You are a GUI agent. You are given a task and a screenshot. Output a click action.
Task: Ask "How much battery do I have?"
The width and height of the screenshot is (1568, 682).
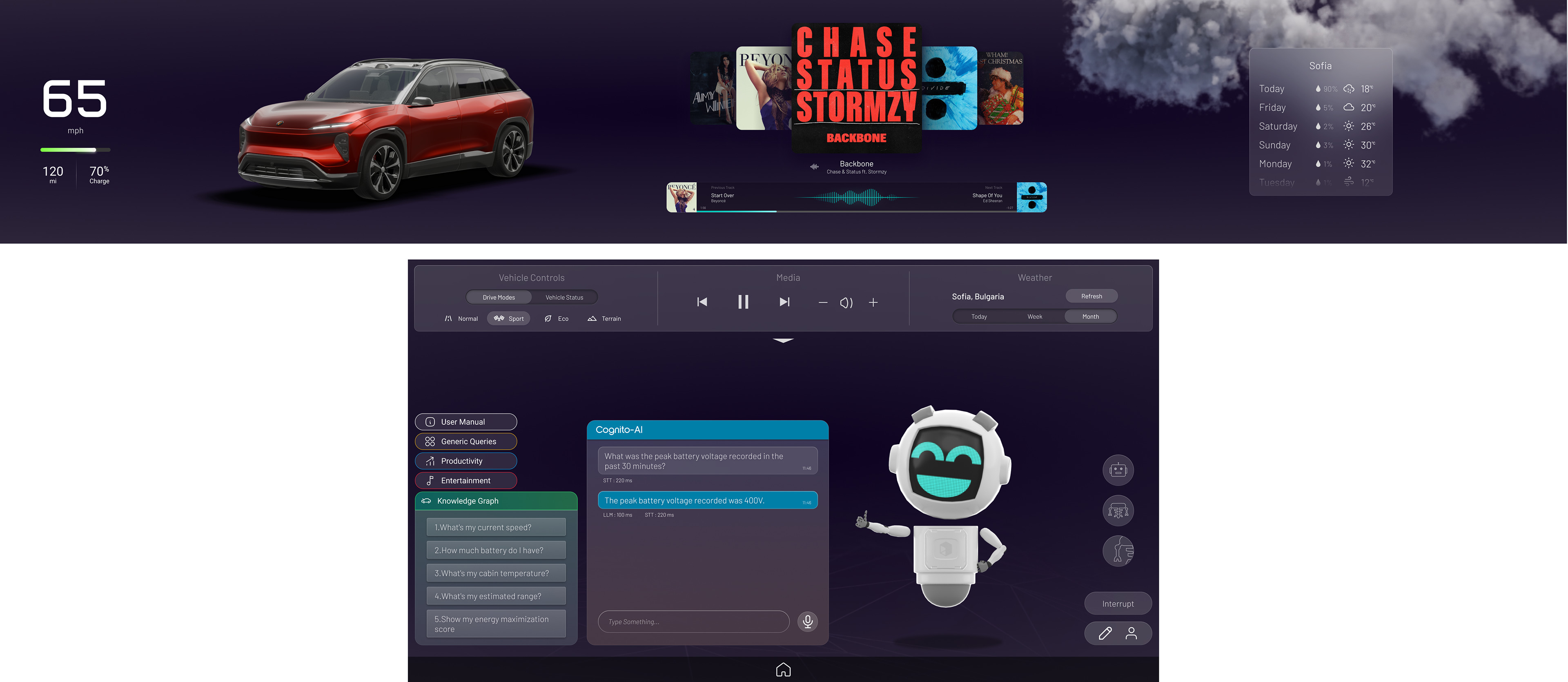(496, 550)
